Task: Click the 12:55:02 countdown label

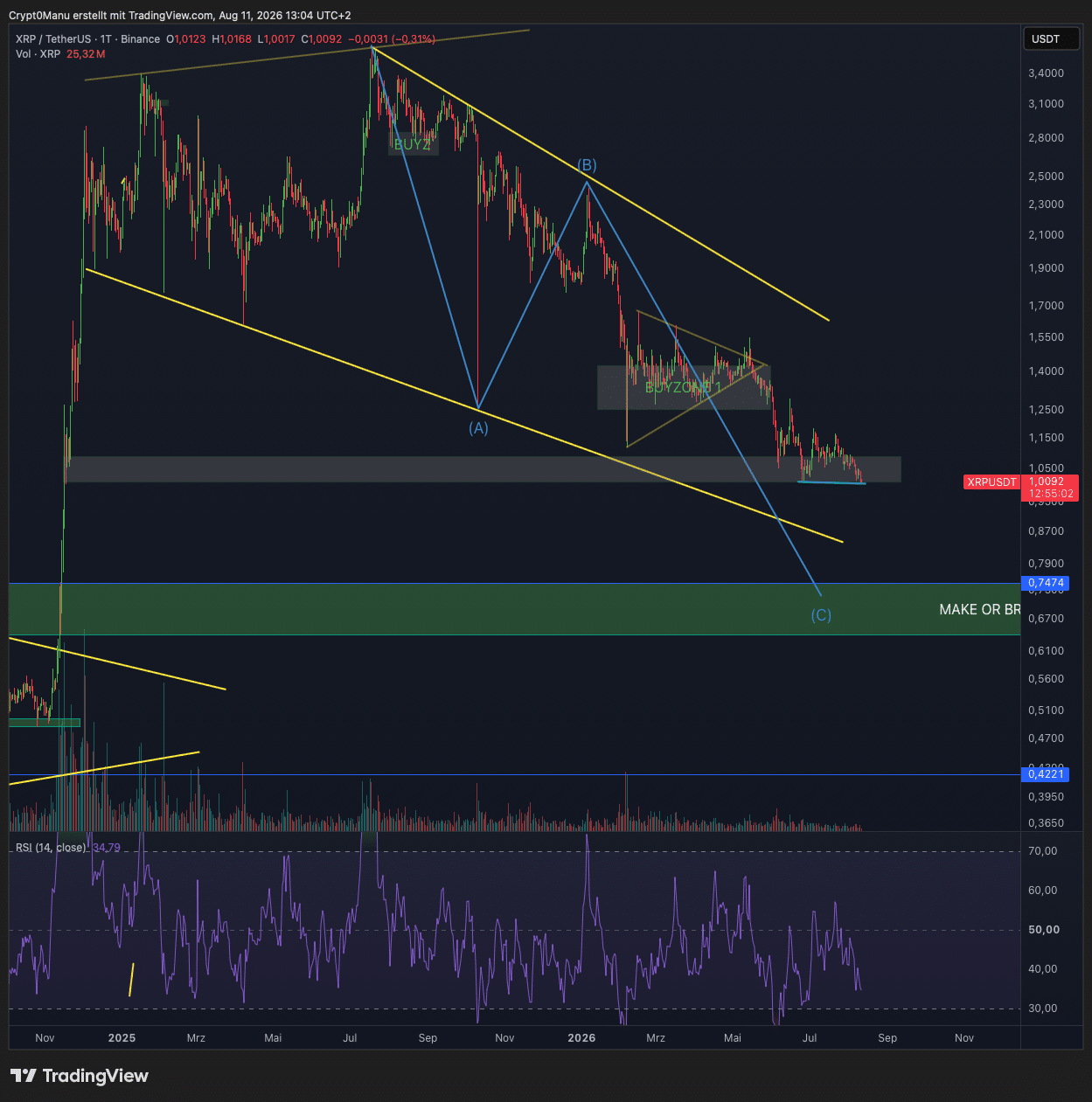Action: [1051, 494]
